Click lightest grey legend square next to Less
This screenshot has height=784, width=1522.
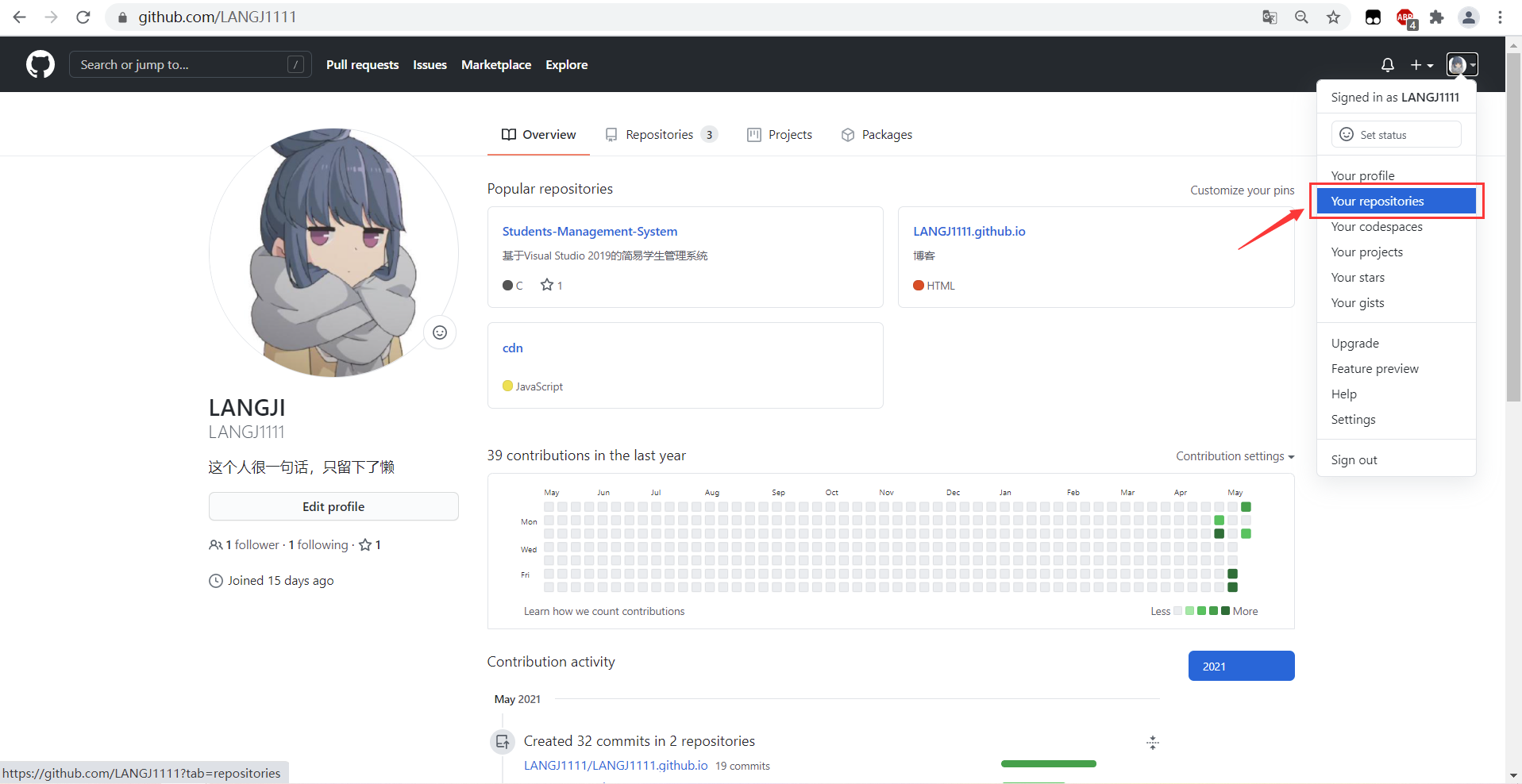point(1178,610)
